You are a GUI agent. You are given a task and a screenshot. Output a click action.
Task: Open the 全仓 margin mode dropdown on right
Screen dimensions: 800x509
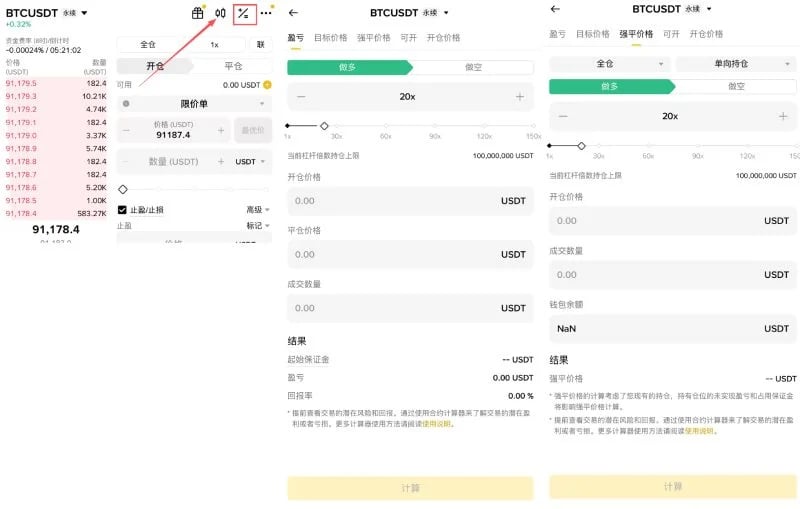coord(610,64)
